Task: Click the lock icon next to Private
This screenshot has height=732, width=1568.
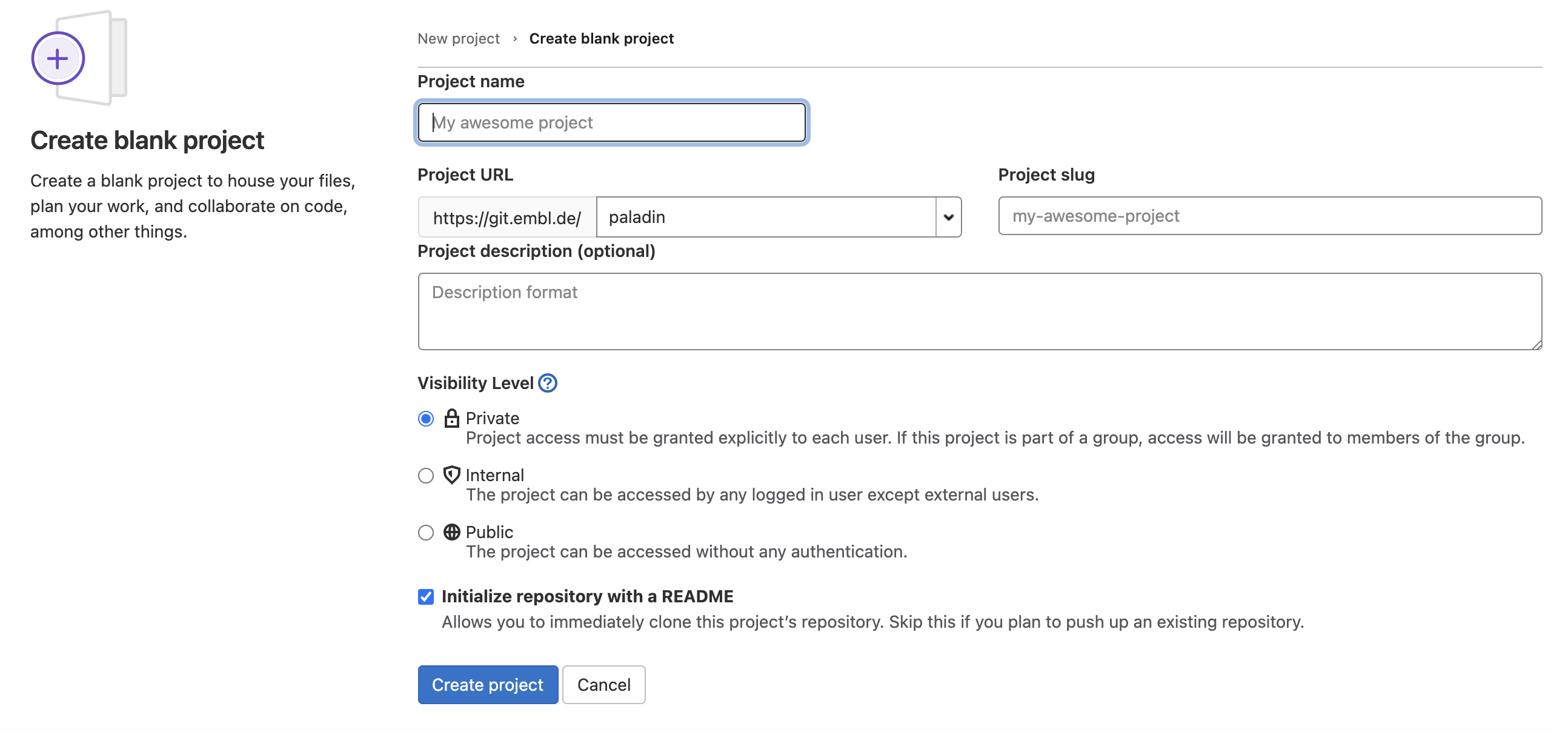Action: coord(451,418)
